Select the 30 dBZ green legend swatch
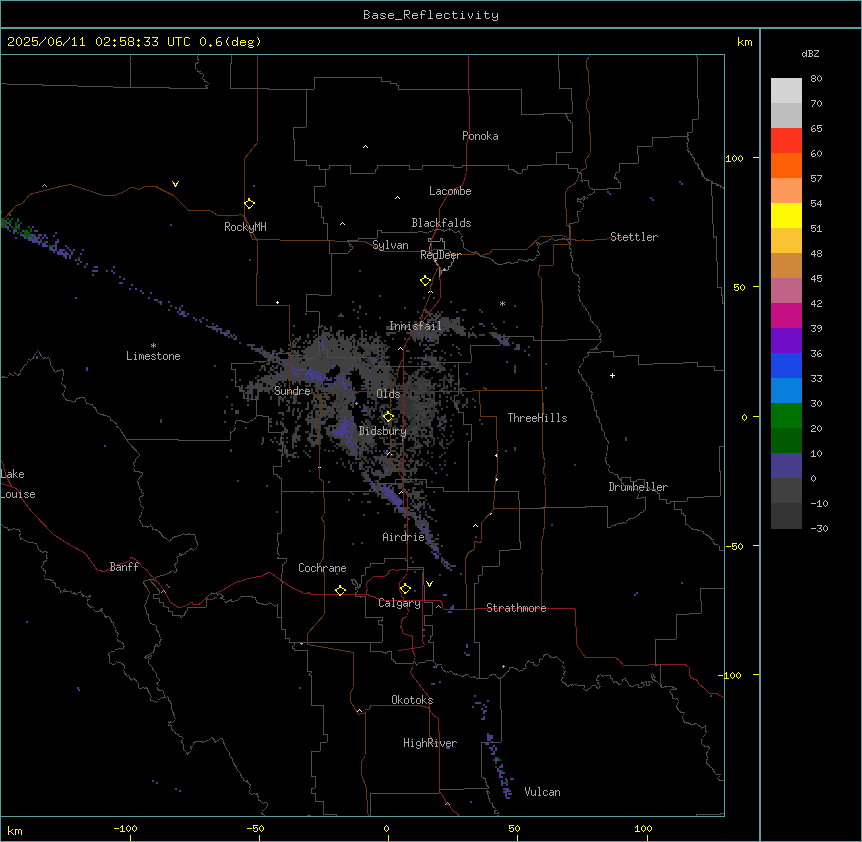 (786, 416)
